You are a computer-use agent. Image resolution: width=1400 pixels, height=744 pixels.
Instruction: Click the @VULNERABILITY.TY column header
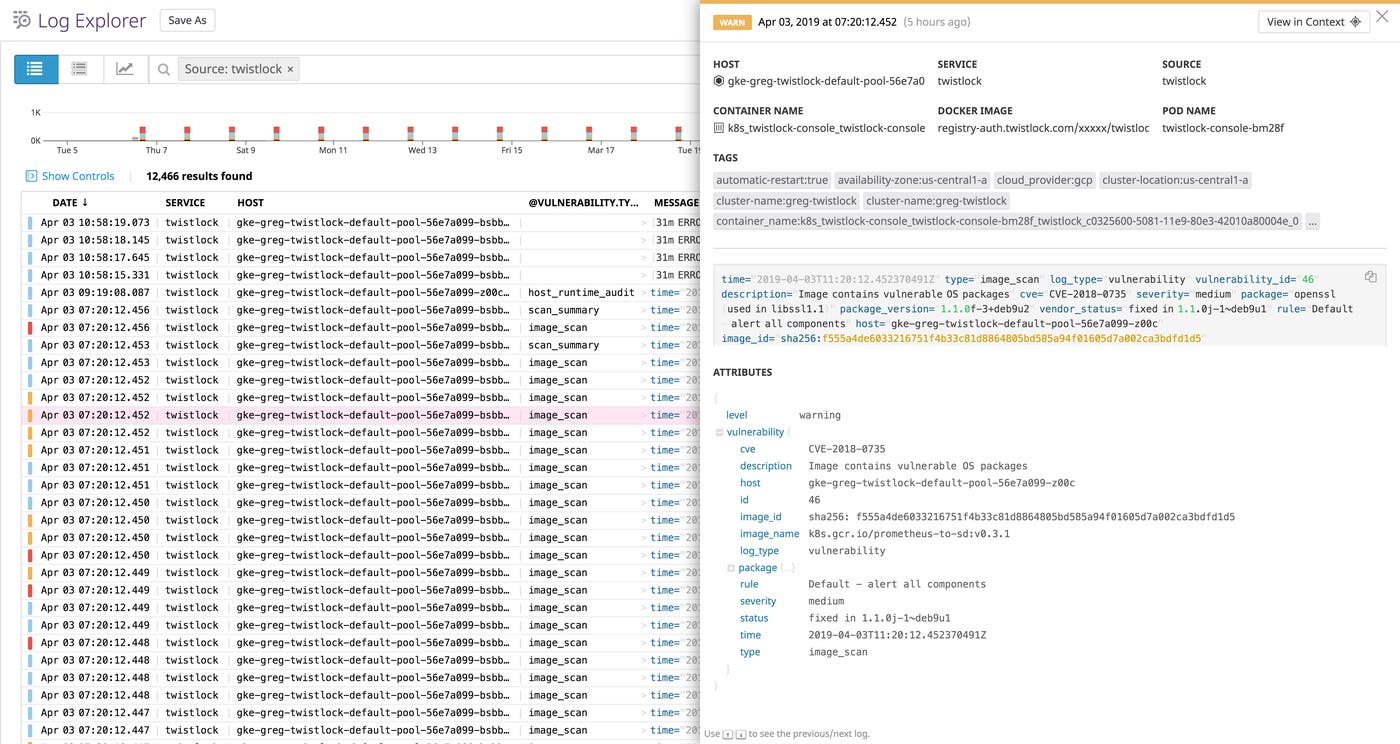point(583,203)
